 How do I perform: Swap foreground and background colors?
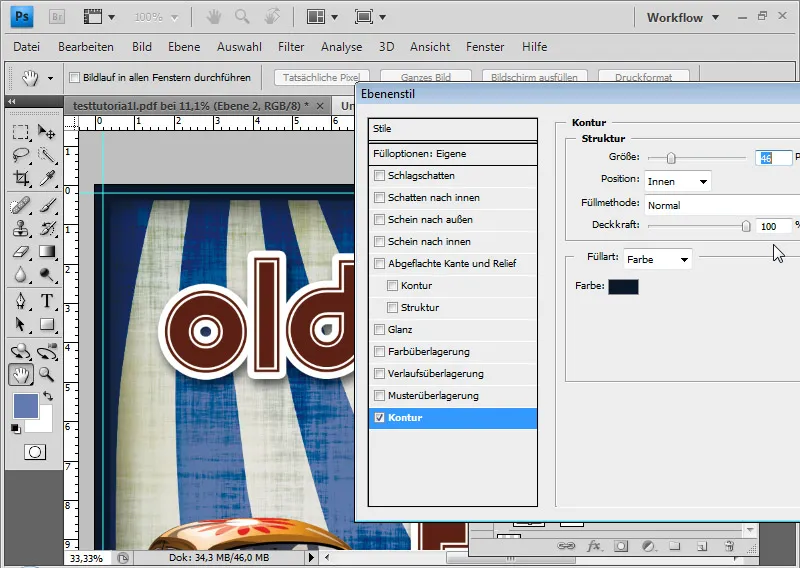pos(48,396)
